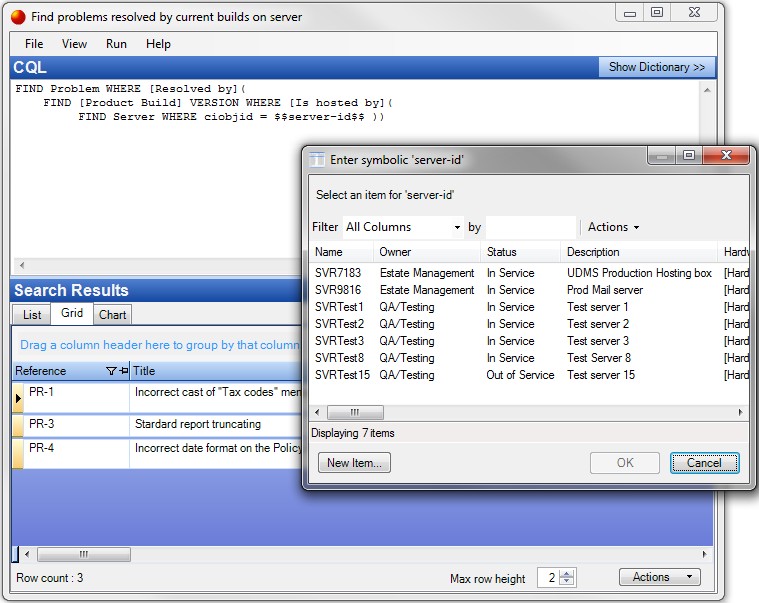This screenshot has height=603, width=759.
Task: Select server SVR7183 row
Action: (529, 273)
